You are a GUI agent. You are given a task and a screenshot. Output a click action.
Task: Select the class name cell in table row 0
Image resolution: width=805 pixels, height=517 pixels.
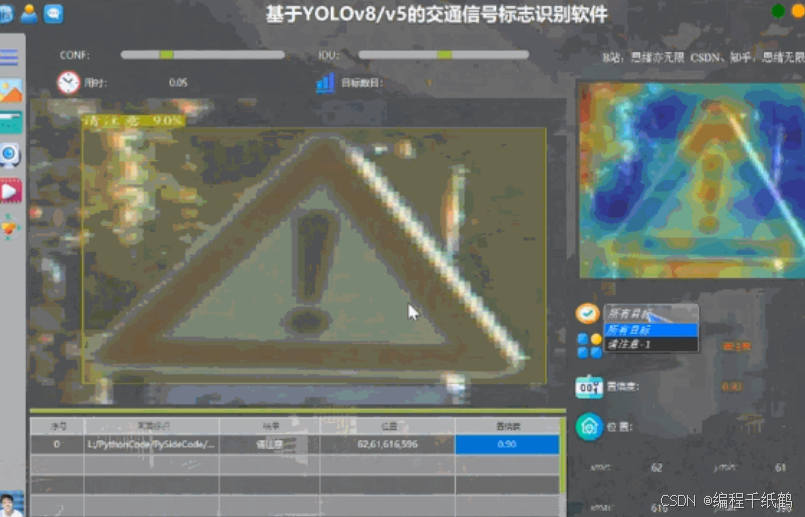(270, 444)
